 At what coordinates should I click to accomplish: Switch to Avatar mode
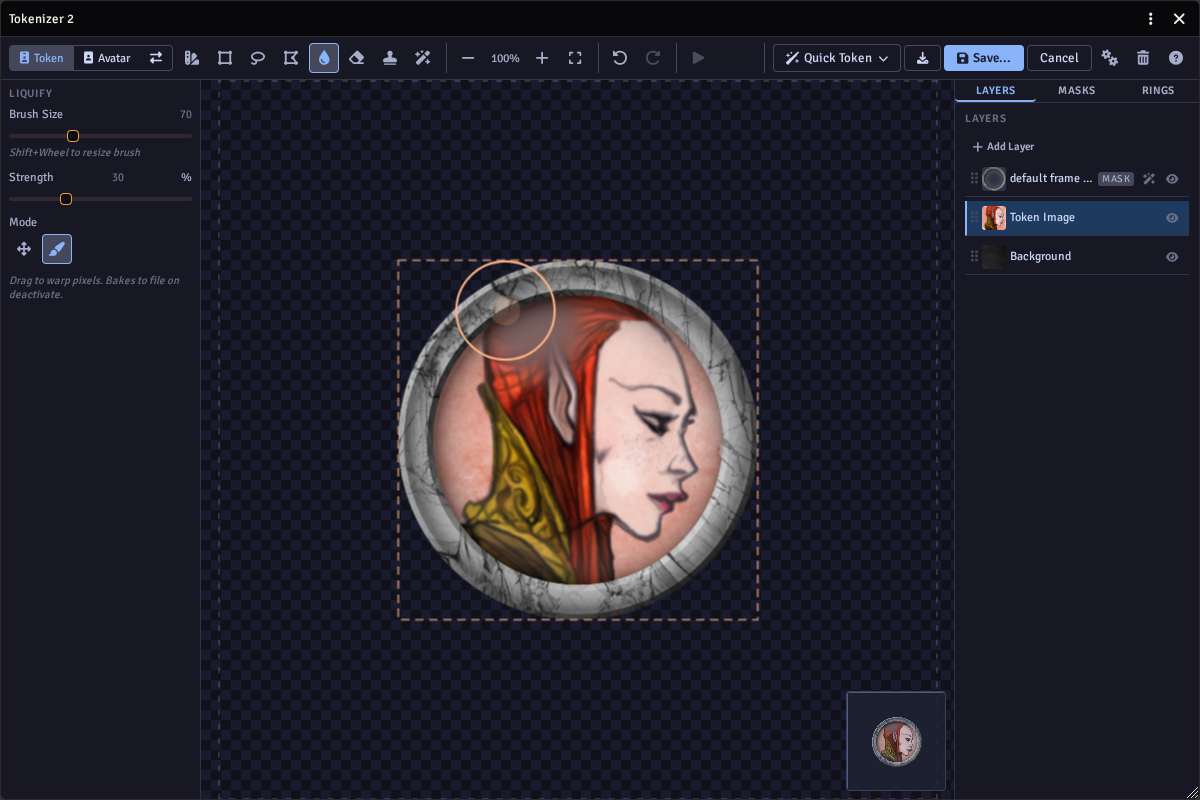(x=107, y=58)
